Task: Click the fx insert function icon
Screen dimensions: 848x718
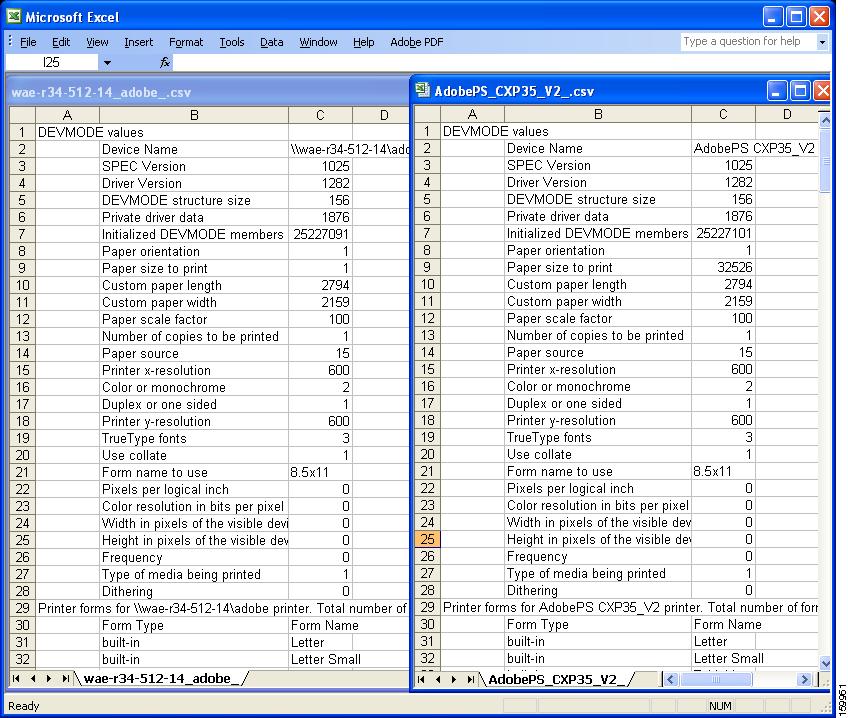Action: 165,63
